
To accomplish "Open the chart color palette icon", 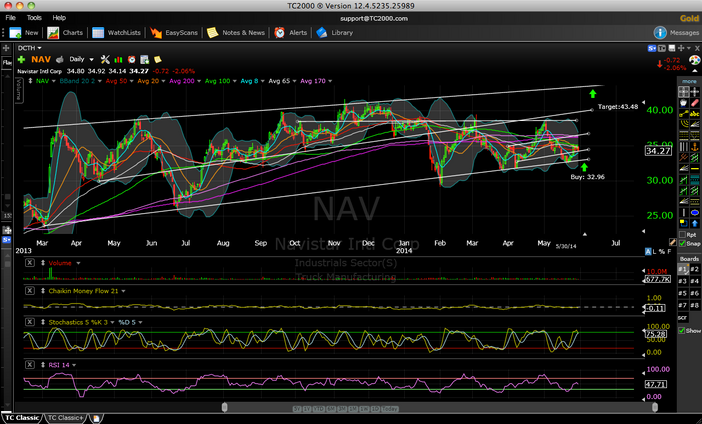I will tap(694, 60).
